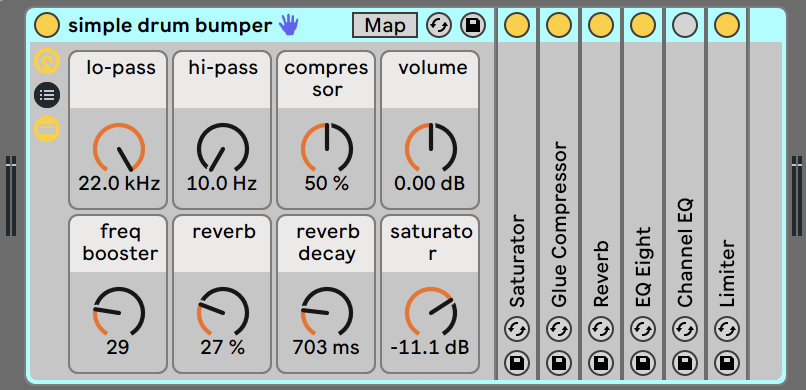Screen dimensions: 806x390
Task: Click the Glue Compressor device title
Action: tap(559, 225)
